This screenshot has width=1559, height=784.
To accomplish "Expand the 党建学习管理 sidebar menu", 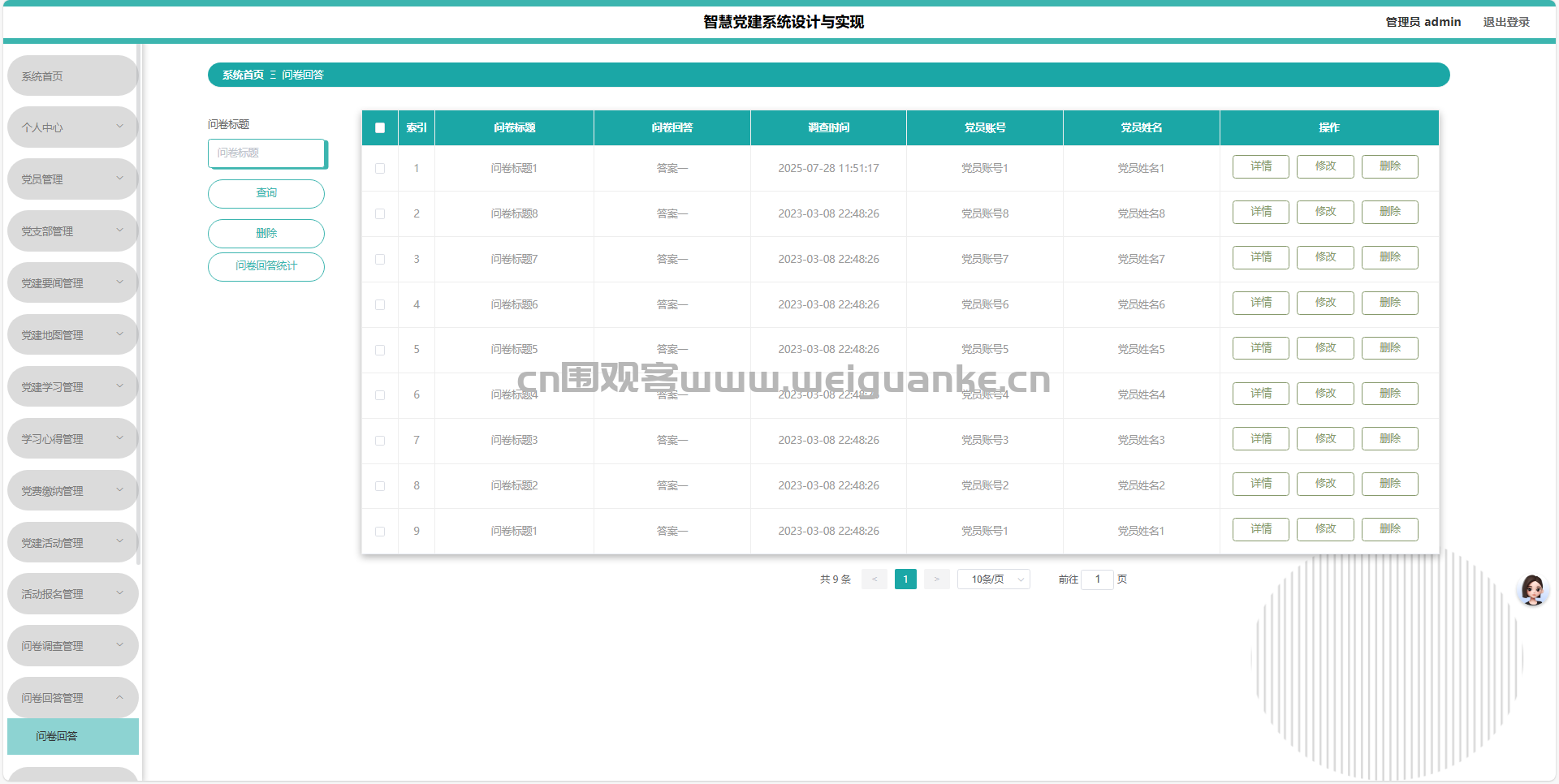I will (x=73, y=387).
